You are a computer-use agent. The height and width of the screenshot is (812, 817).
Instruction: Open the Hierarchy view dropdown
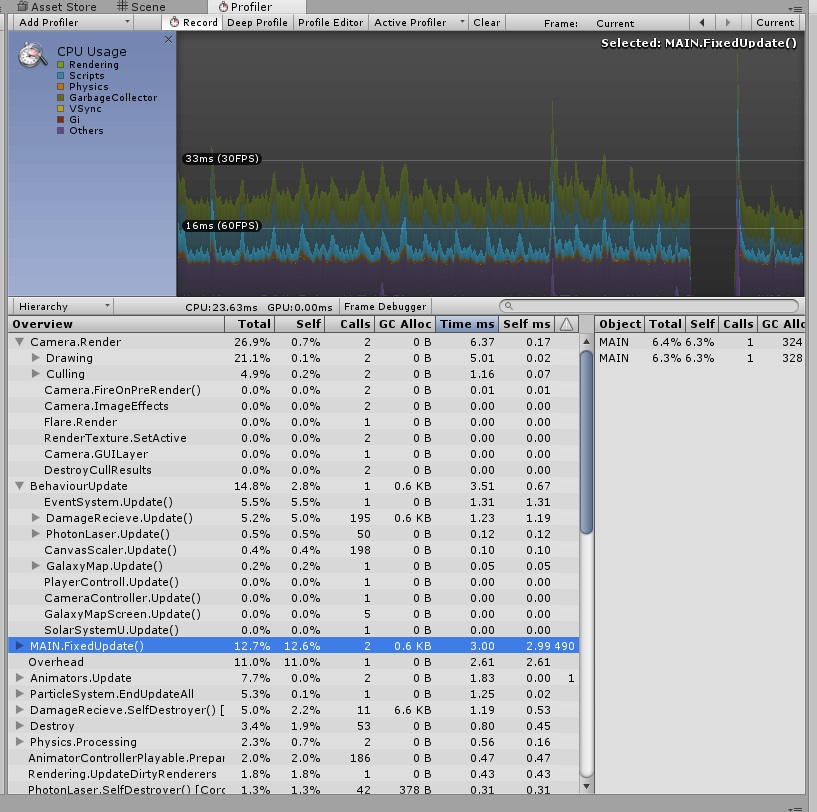coord(63,306)
